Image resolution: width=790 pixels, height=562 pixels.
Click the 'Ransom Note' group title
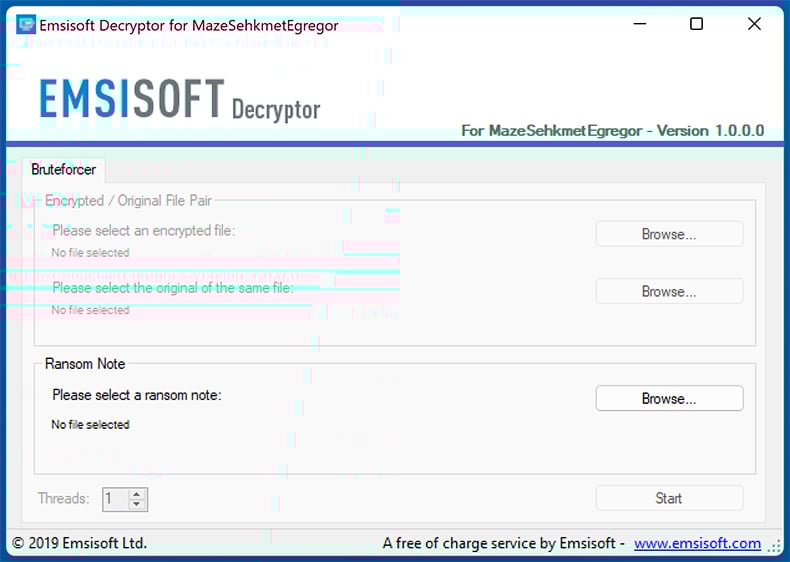85,363
